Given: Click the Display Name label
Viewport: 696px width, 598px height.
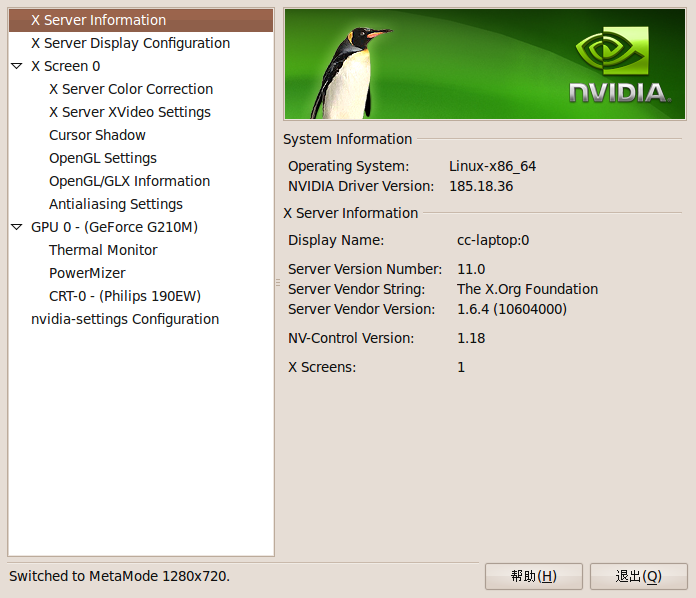Looking at the screenshot, I should point(336,241).
